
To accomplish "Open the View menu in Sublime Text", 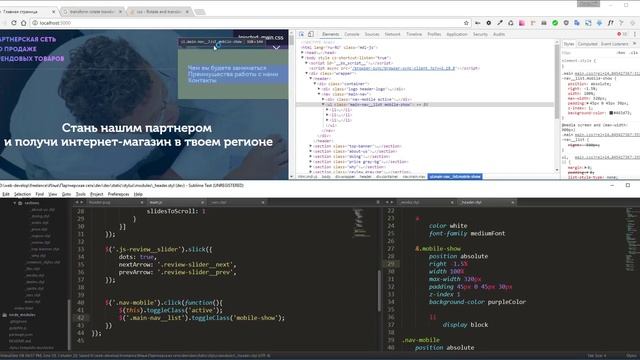I will (53, 194).
